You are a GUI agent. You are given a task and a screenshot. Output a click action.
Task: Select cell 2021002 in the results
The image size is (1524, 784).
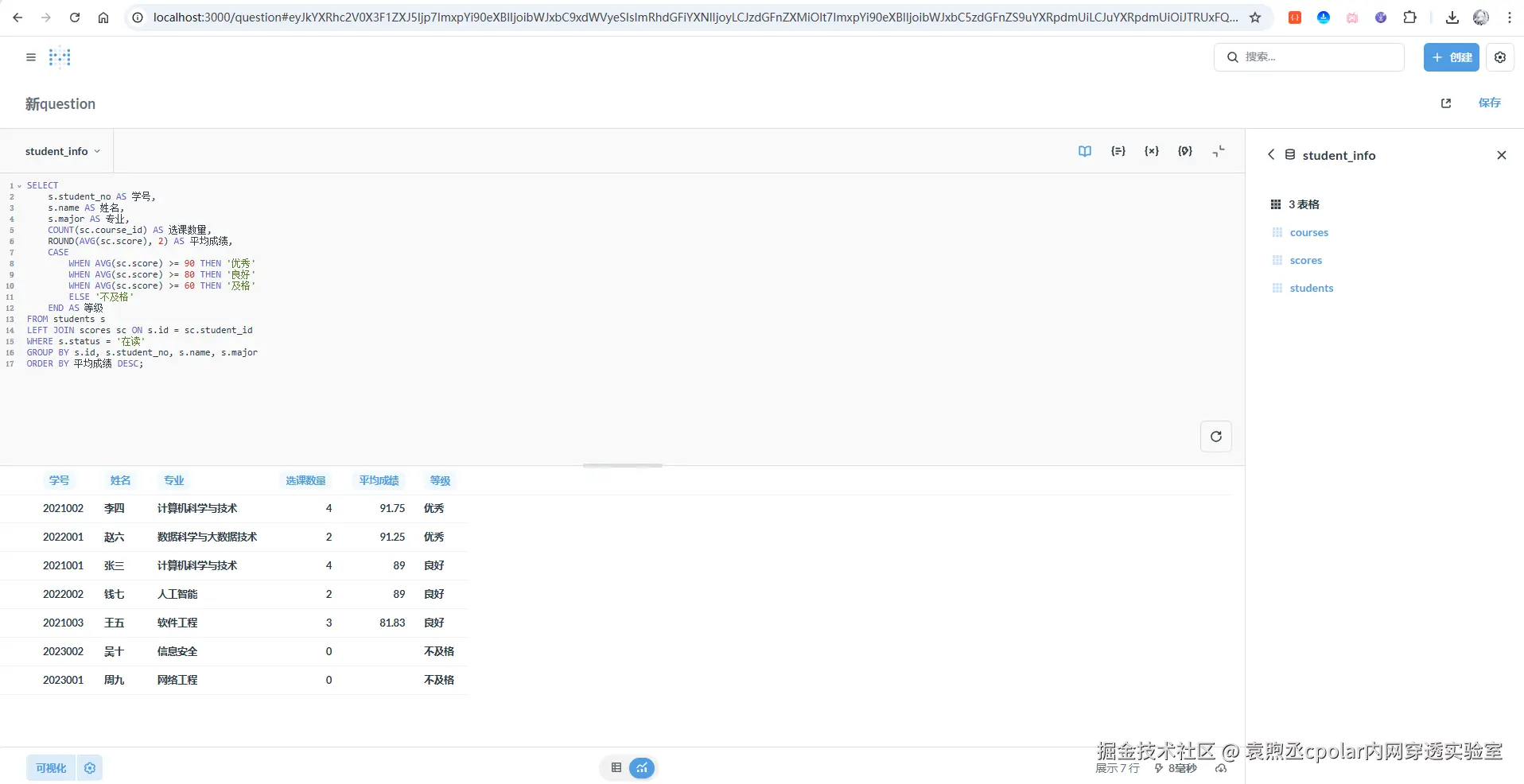tap(63, 508)
